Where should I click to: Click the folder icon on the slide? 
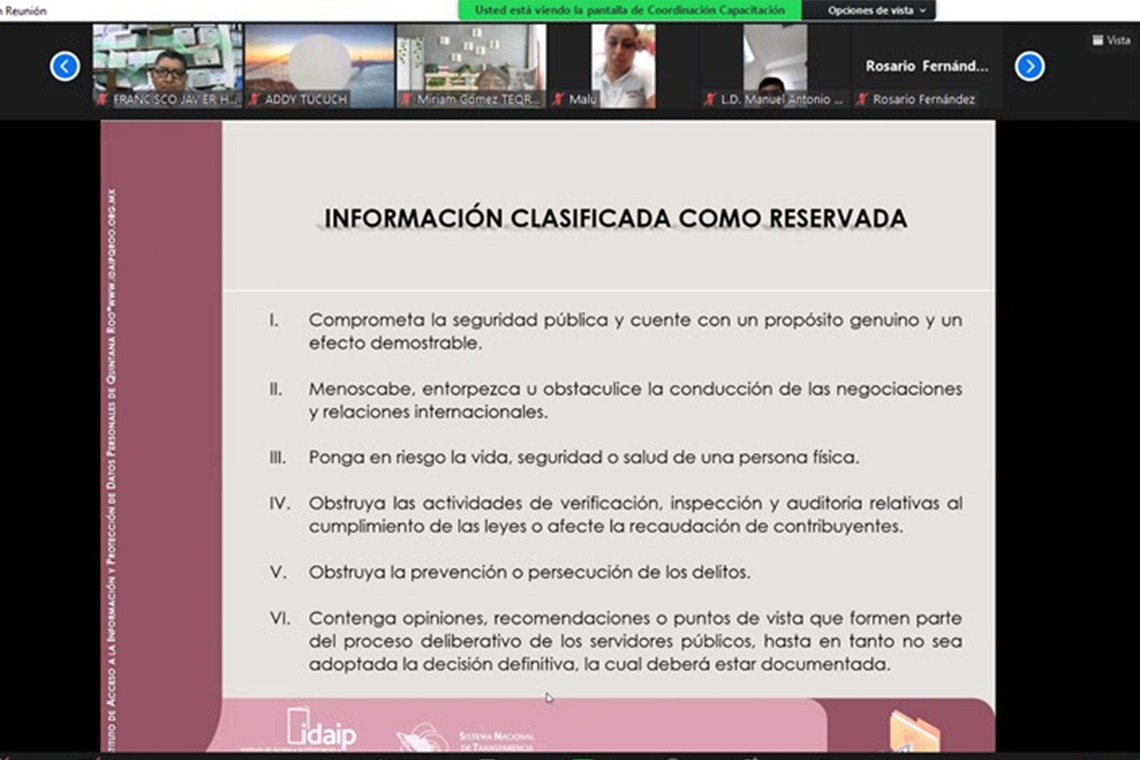point(914,732)
